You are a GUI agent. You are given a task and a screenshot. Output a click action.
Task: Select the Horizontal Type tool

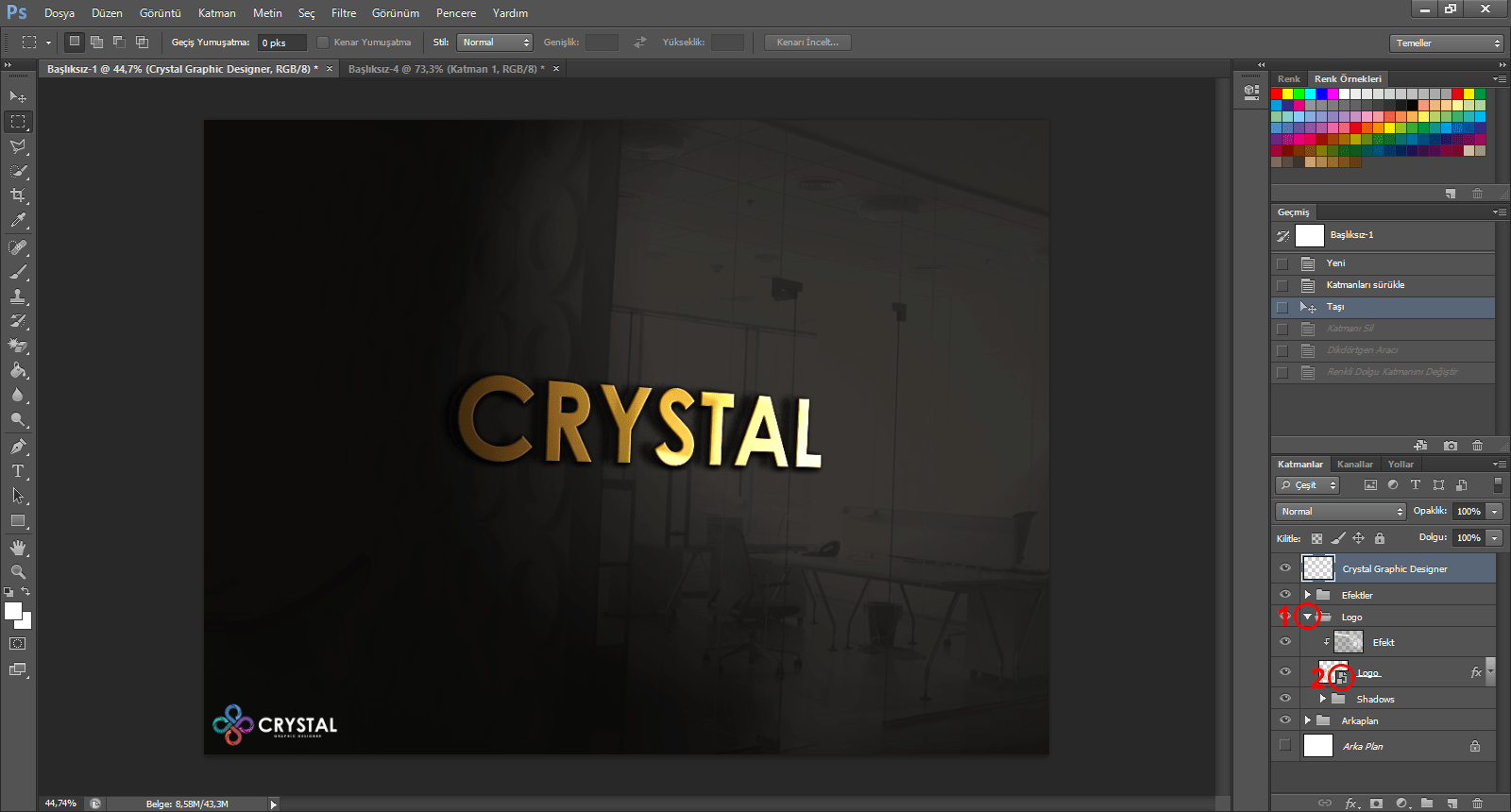click(18, 471)
